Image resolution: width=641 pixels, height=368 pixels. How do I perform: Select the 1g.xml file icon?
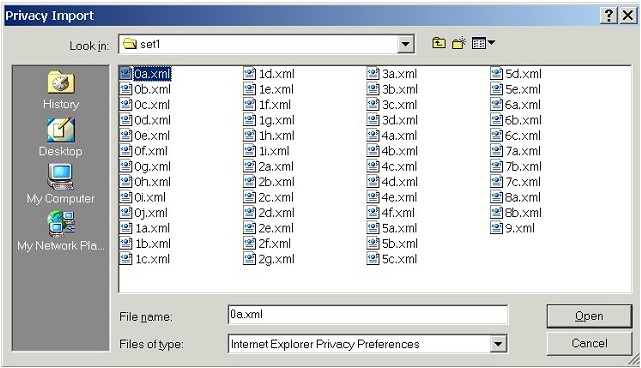pyautogui.click(x=249, y=120)
